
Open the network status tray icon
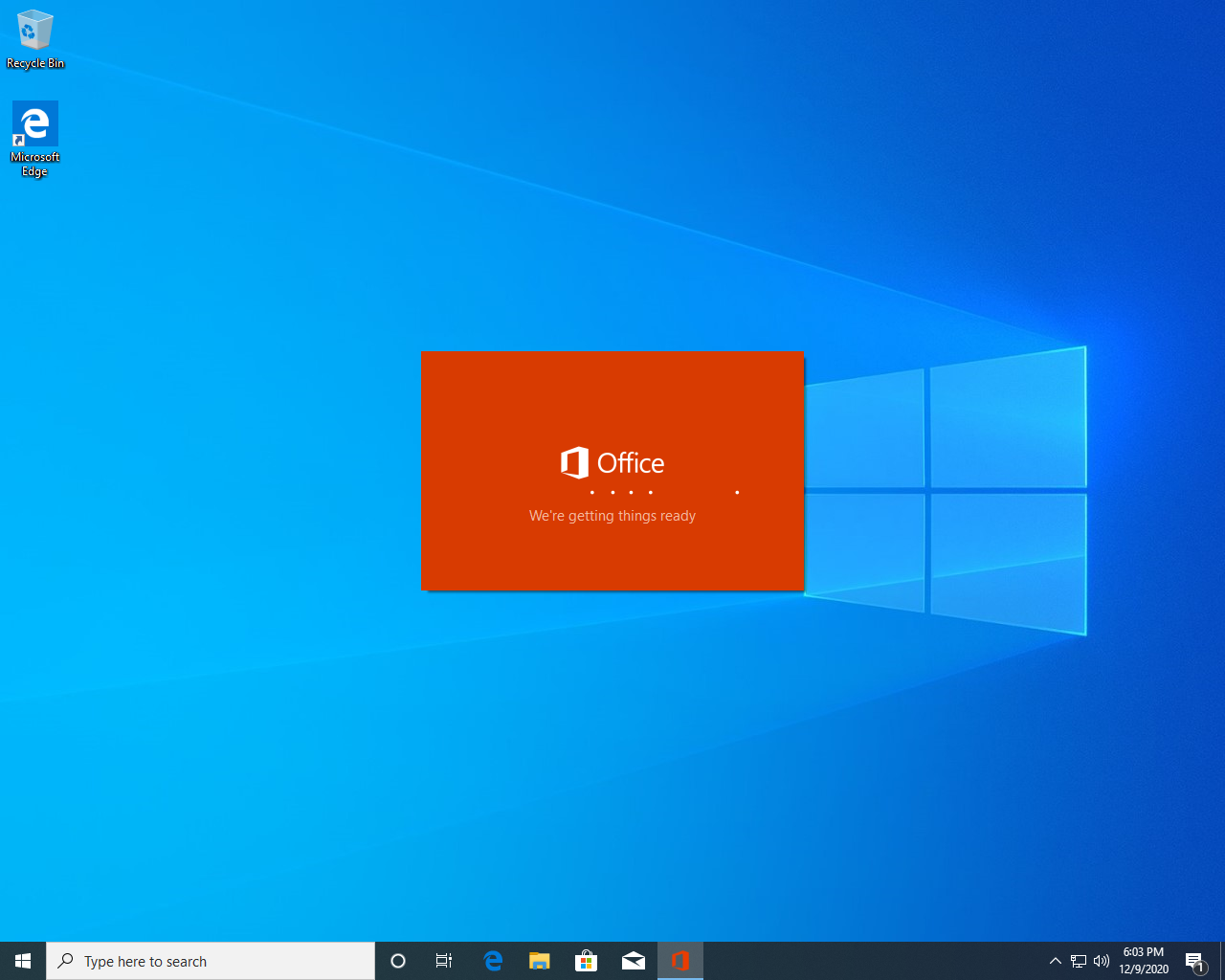[x=1079, y=961]
